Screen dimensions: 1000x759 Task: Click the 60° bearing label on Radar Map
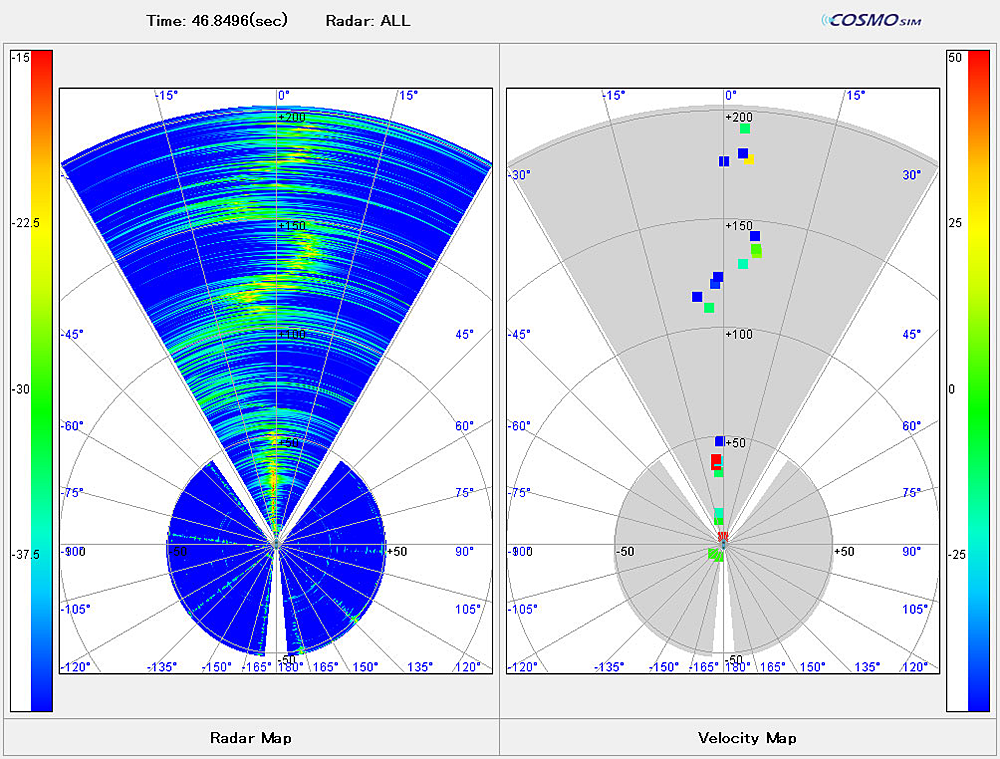pos(465,425)
